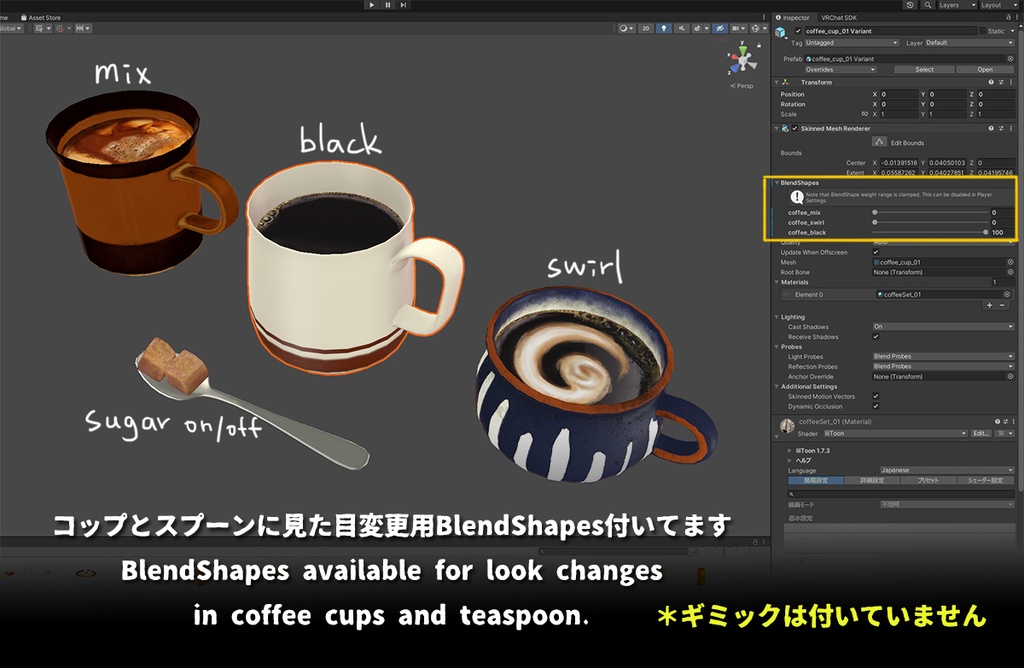
Task: Switch the Scene view to 2D mode
Action: coord(646,28)
